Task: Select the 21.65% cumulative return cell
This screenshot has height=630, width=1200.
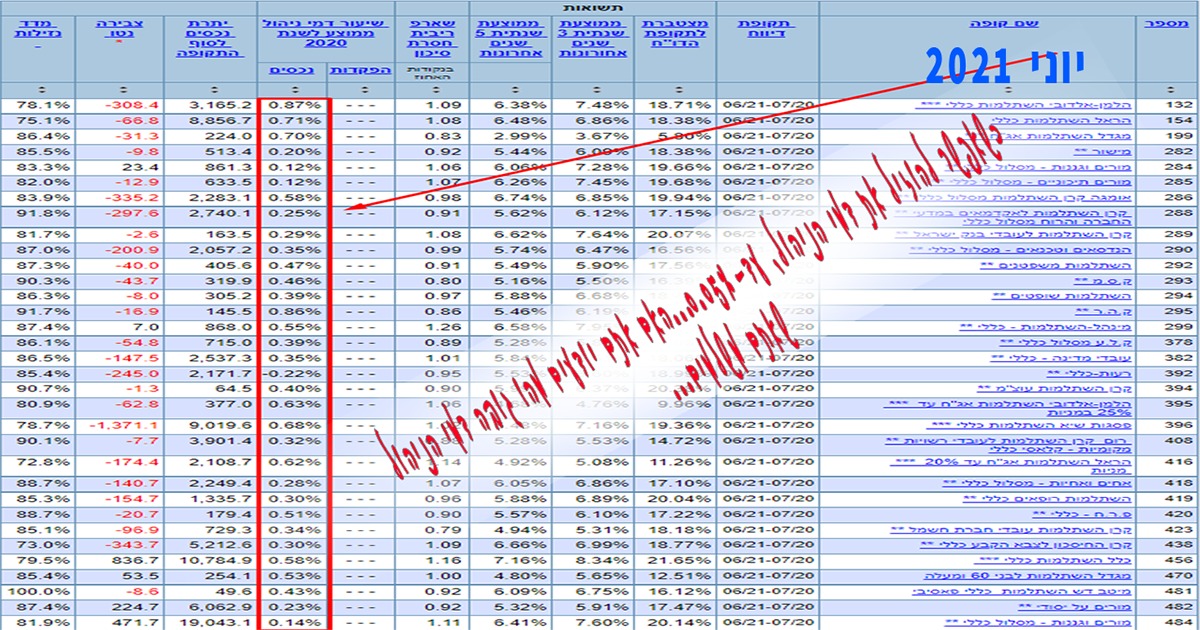Action: coord(673,561)
